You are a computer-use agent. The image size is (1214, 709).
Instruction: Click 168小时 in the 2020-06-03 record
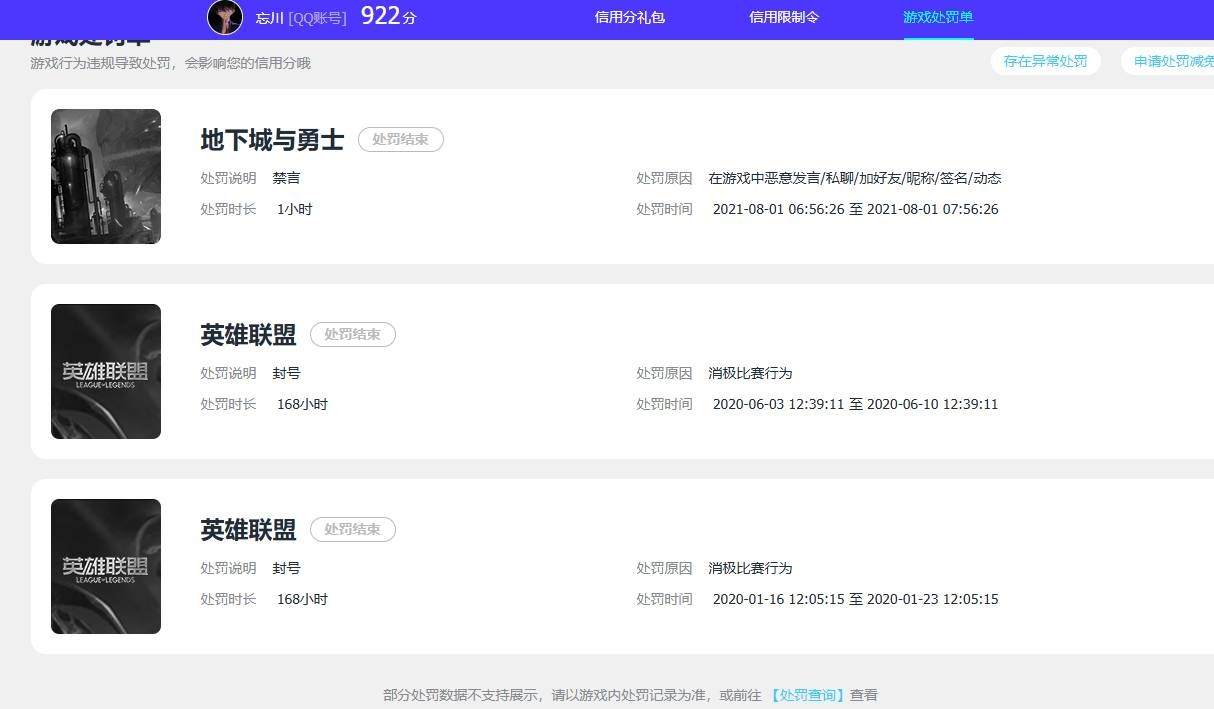(302, 404)
